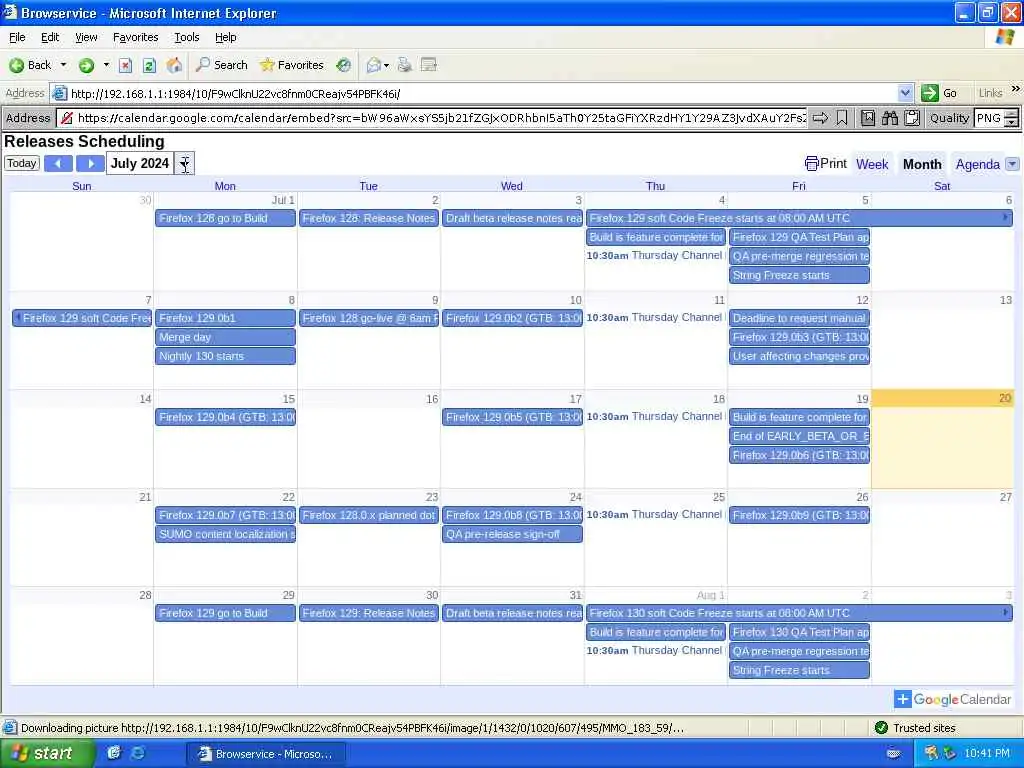
Task: Open the Firefox 129 go to Build event
Action: [225, 613]
